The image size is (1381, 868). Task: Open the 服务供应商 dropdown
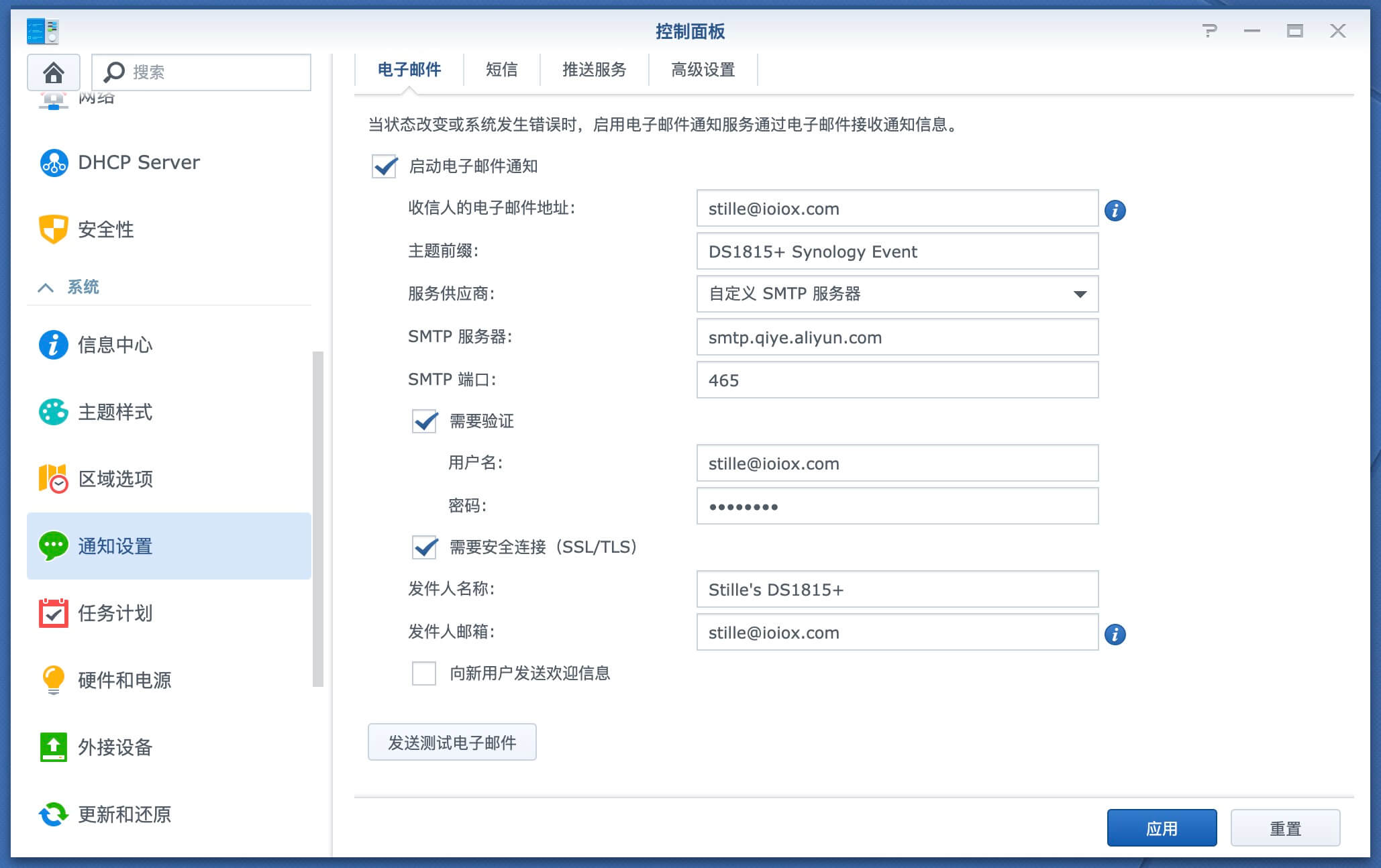pos(1080,294)
